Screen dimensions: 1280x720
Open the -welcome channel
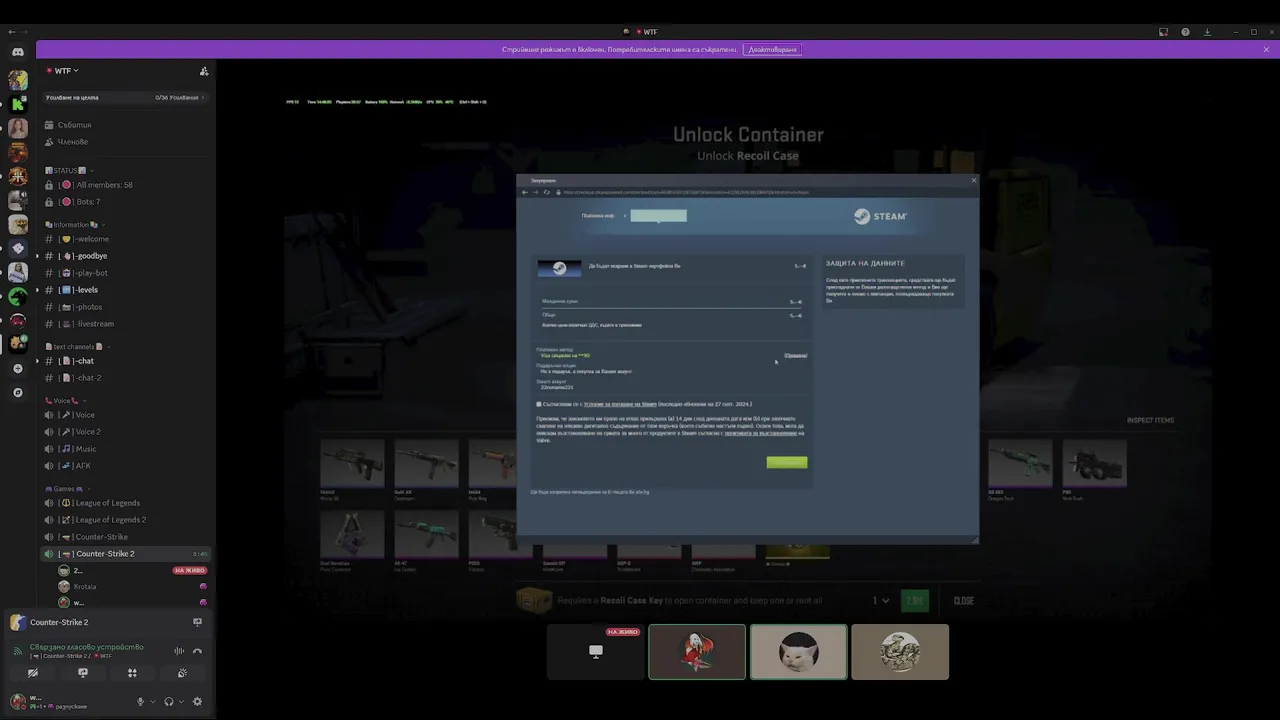(x=125, y=239)
